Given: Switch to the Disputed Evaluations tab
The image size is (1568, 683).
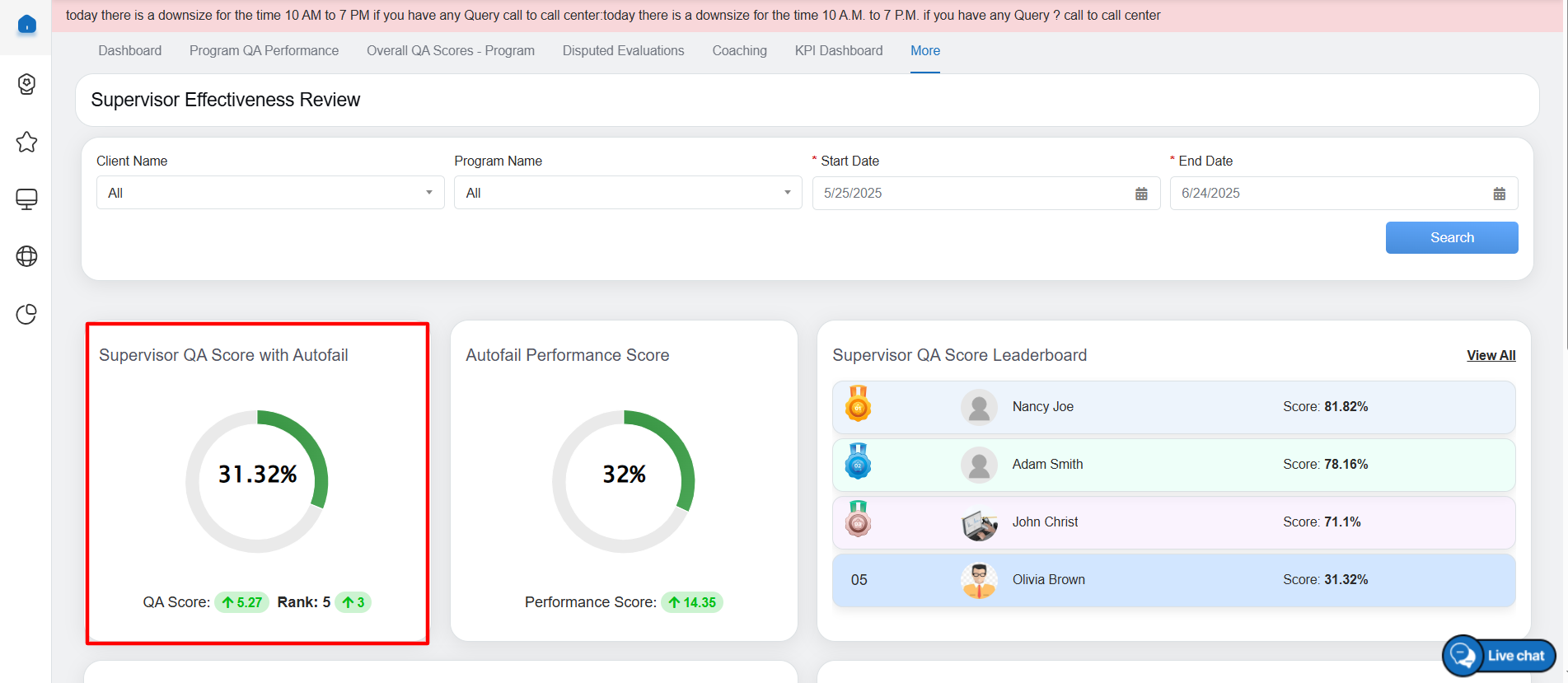Looking at the screenshot, I should tap(623, 51).
